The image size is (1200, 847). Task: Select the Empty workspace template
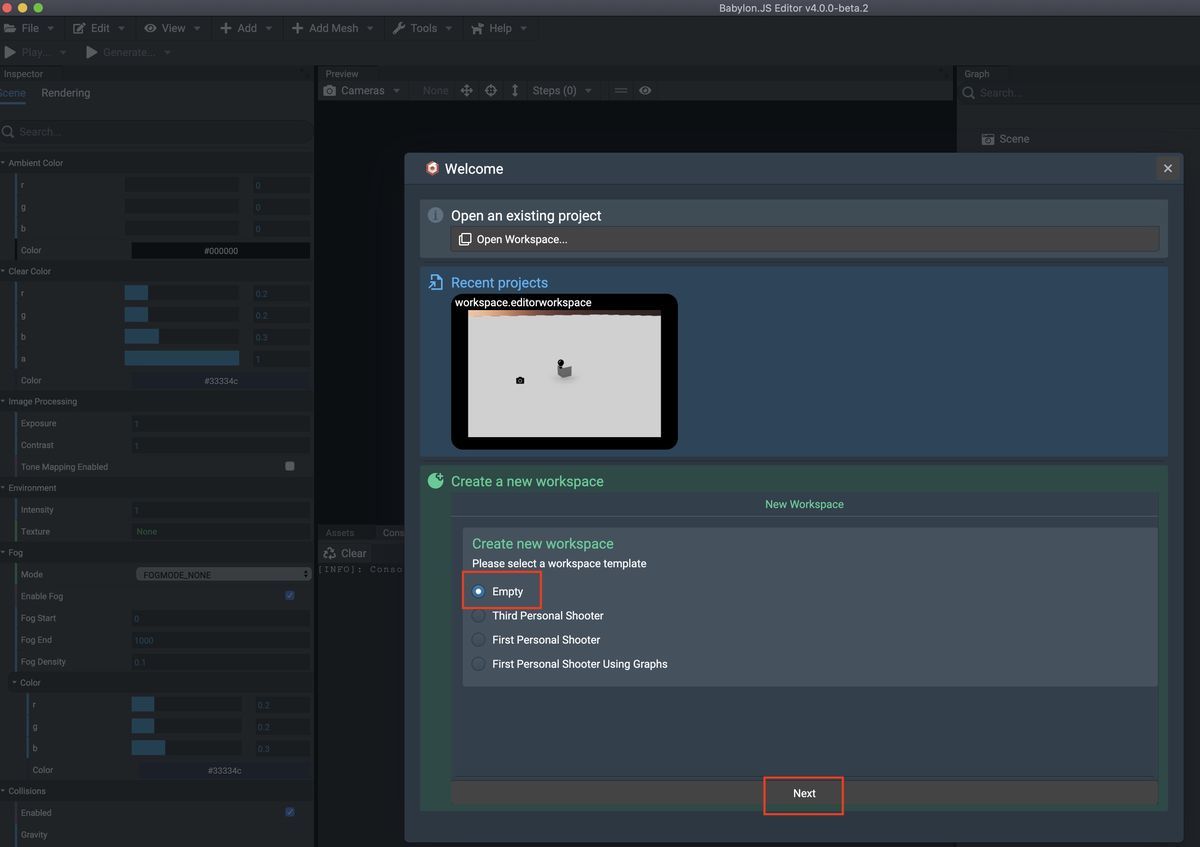click(478, 591)
